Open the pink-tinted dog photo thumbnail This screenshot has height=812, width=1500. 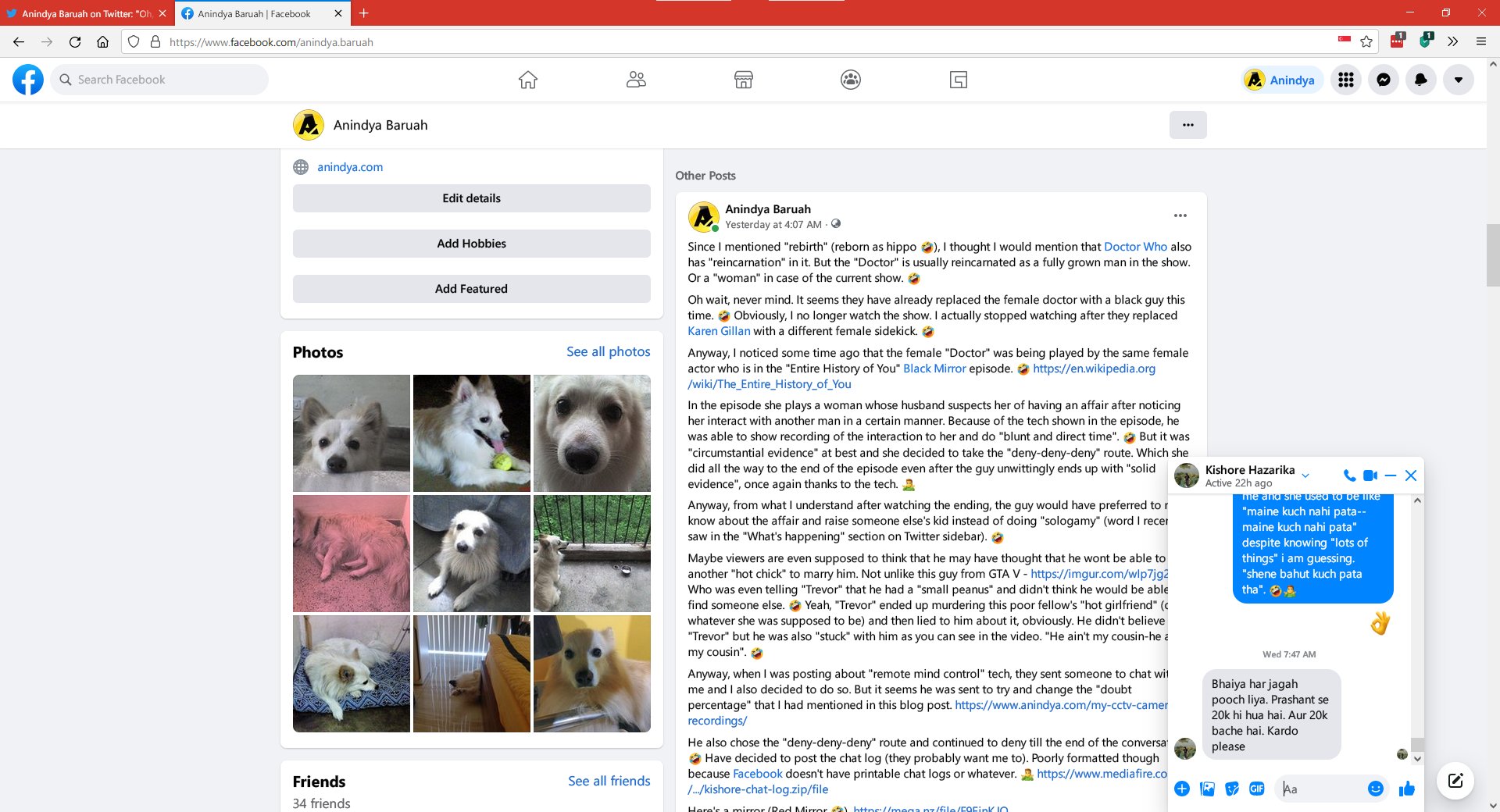352,554
